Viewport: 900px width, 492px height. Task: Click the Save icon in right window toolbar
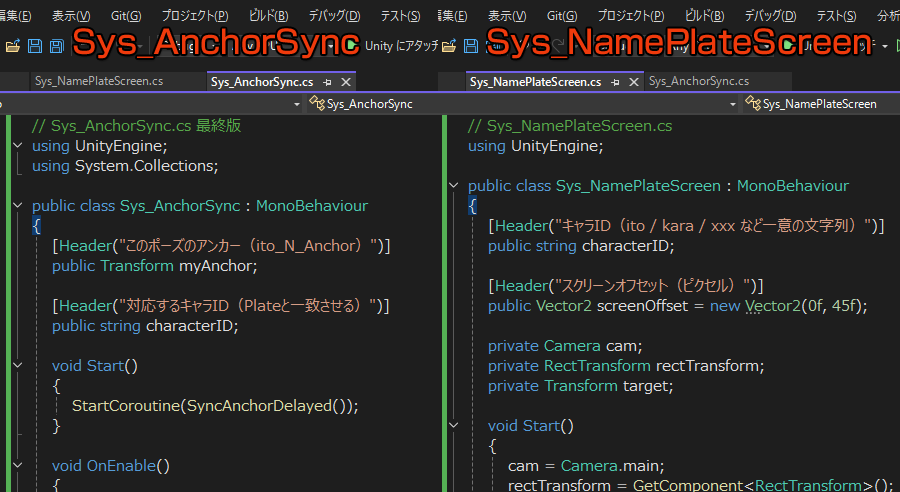coord(469,46)
